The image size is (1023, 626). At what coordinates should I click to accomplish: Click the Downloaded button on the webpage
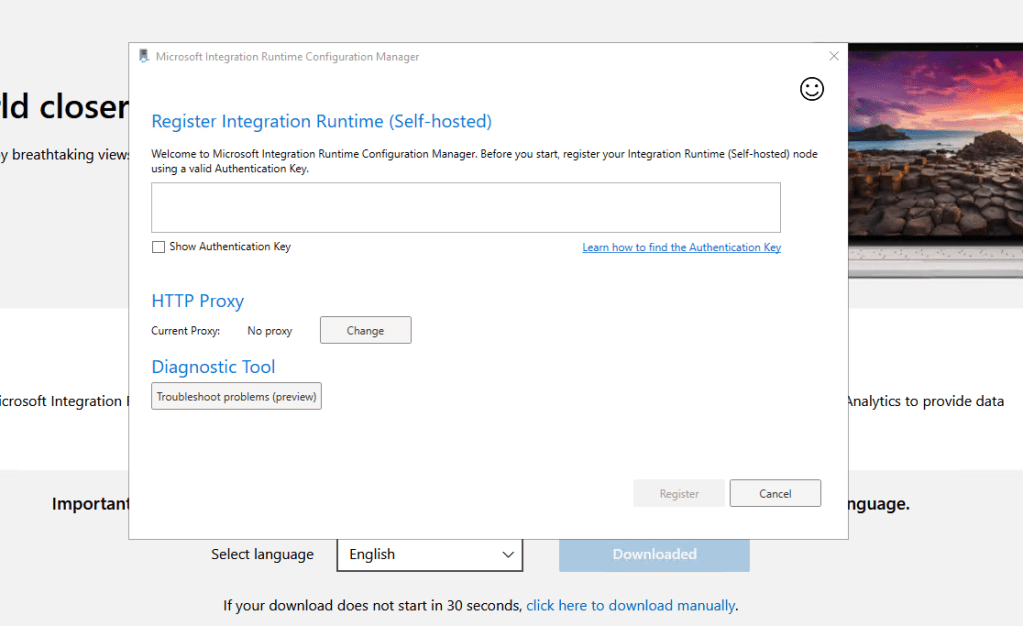click(x=654, y=554)
